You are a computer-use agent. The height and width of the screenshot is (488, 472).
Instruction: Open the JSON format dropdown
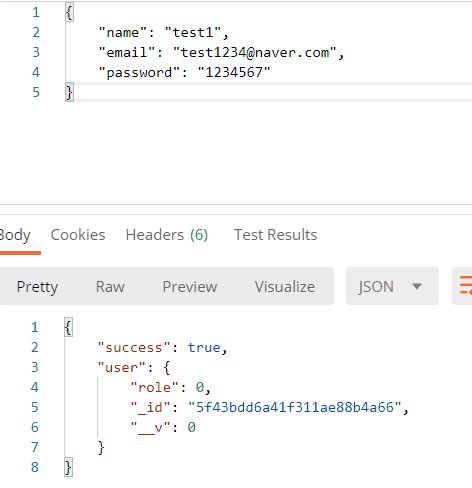click(392, 286)
